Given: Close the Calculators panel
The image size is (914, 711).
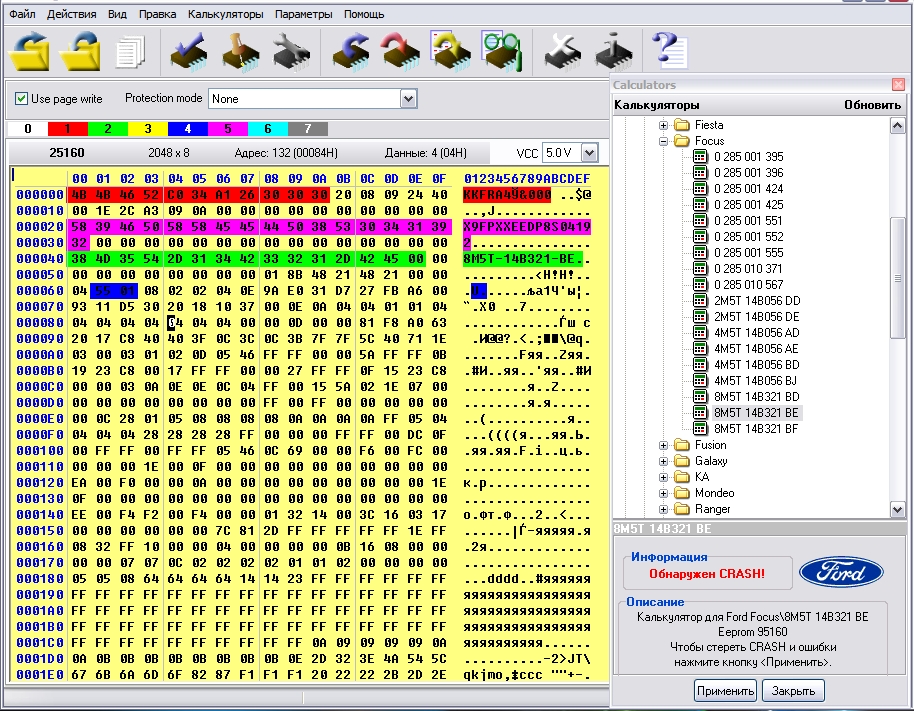Looking at the screenshot, I should pyautogui.click(x=898, y=85).
